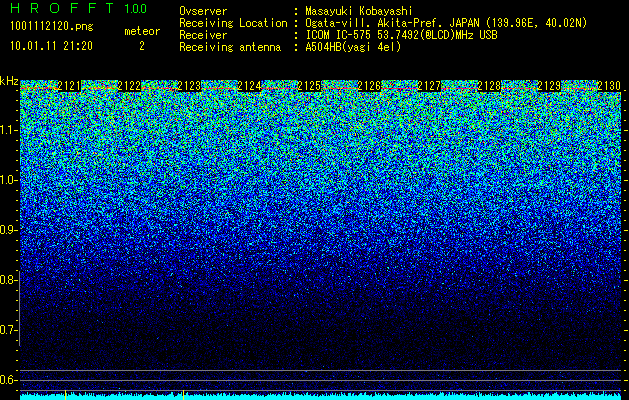Click the 'Ovserver' field label
The width and height of the screenshot is (629, 400).
pyautogui.click(x=203, y=11)
